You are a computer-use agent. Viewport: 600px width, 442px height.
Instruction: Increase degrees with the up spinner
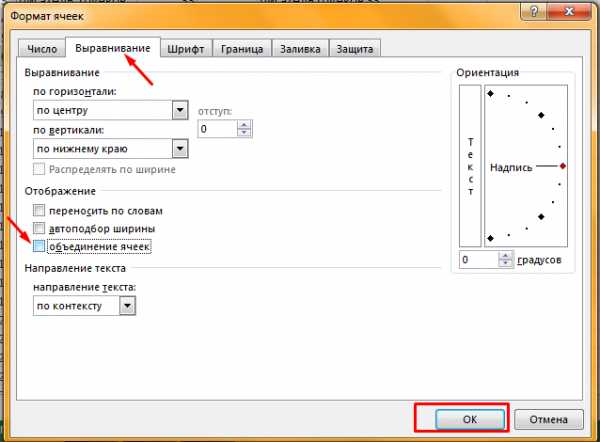click(x=505, y=256)
